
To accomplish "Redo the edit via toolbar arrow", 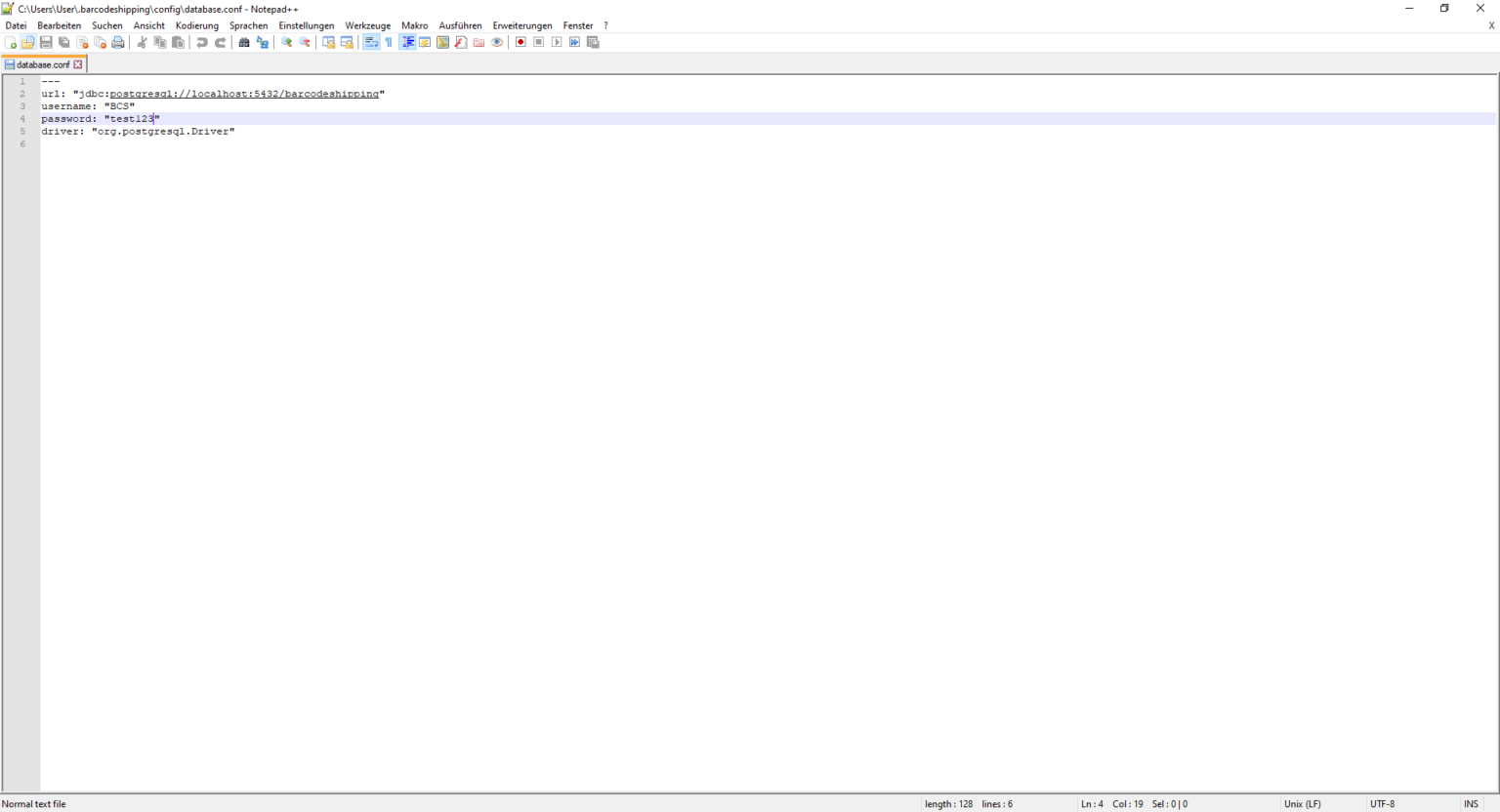I will [x=220, y=43].
